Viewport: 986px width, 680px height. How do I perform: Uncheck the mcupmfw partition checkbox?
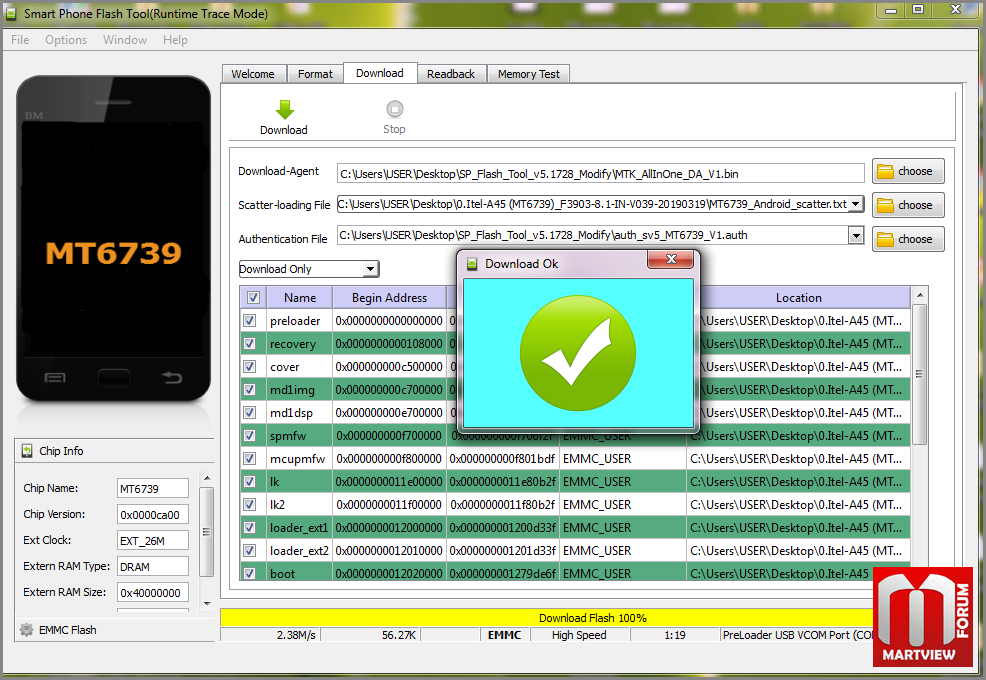coord(250,459)
